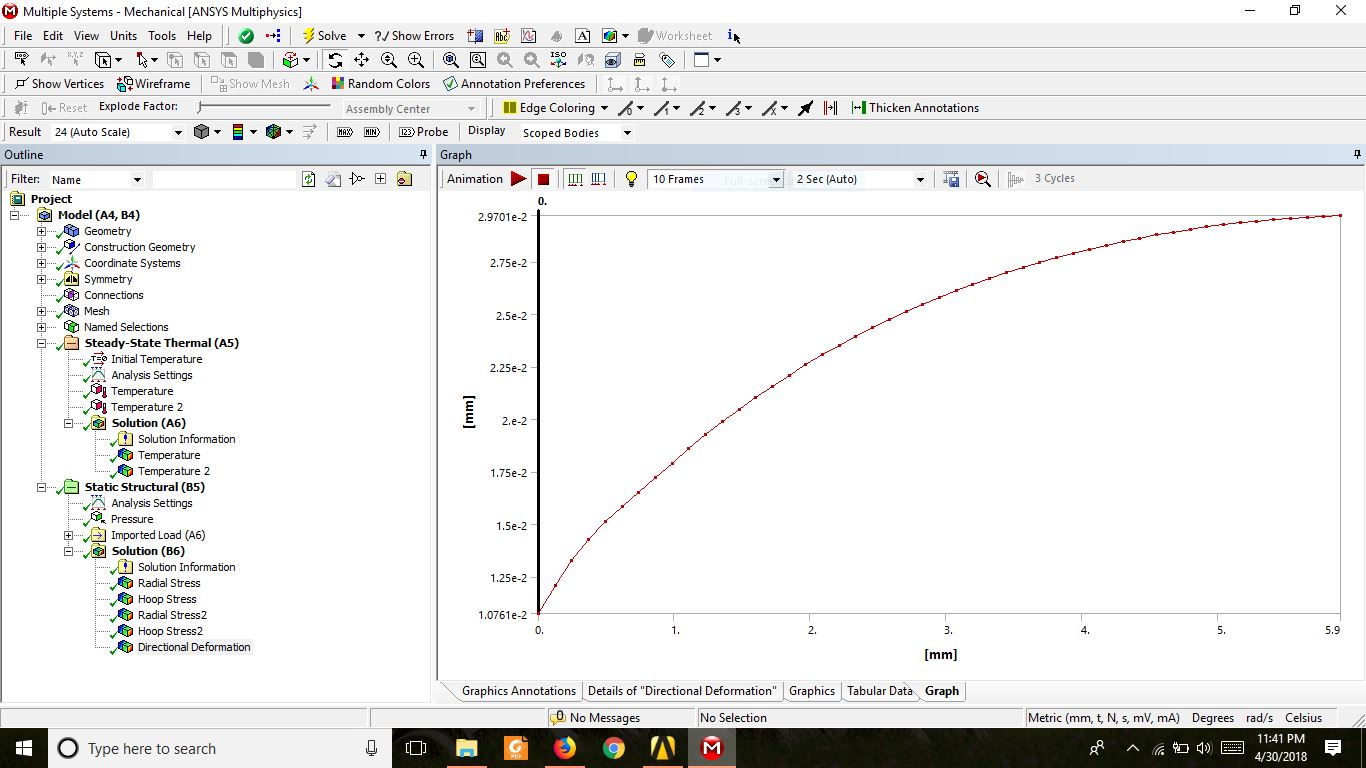
Task: Toggle Show Vertices display
Action: click(x=59, y=84)
